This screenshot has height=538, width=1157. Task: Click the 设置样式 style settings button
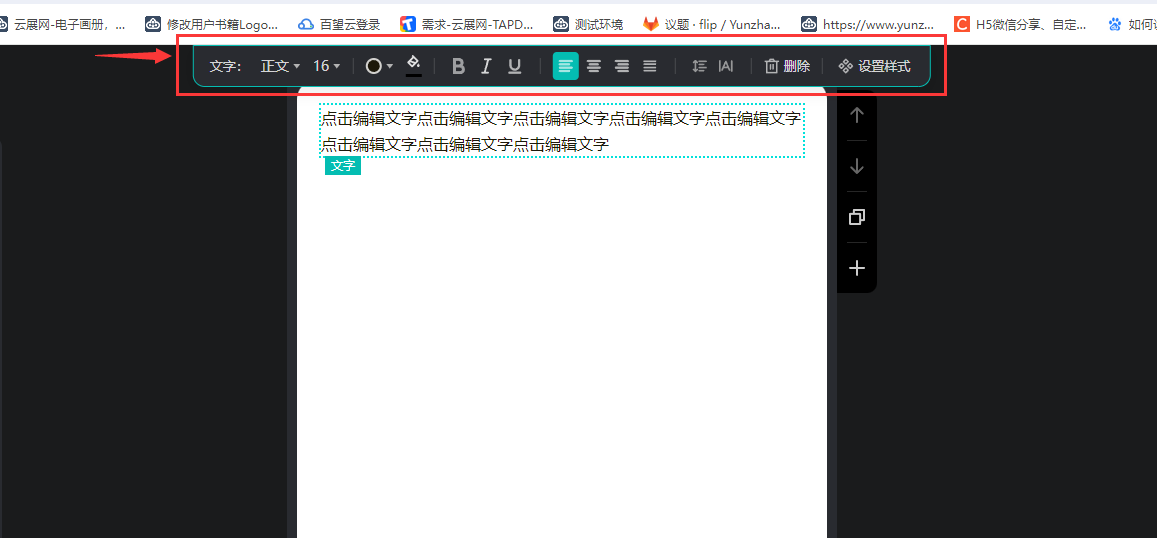[x=874, y=66]
